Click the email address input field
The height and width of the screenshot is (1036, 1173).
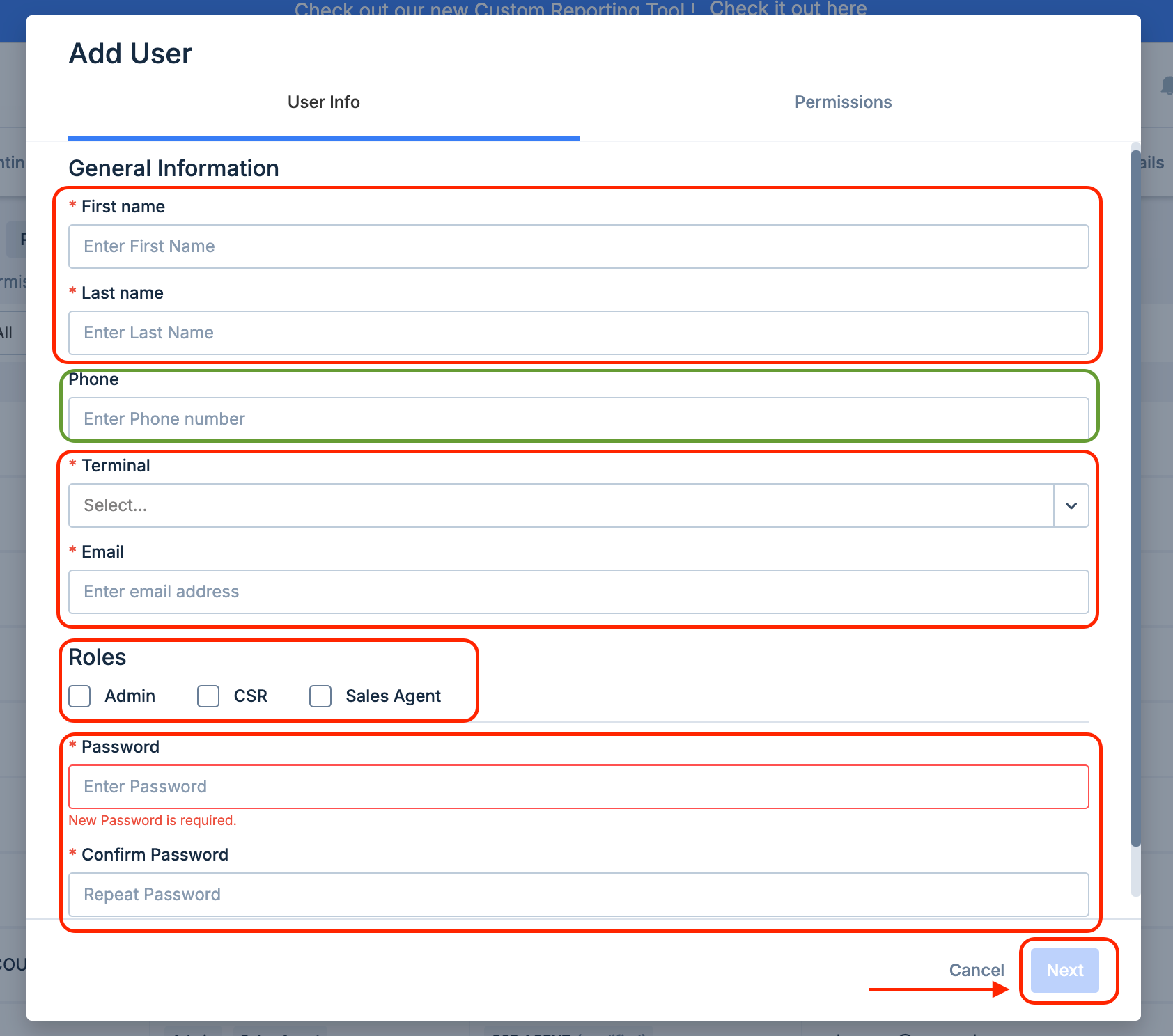tap(578, 592)
